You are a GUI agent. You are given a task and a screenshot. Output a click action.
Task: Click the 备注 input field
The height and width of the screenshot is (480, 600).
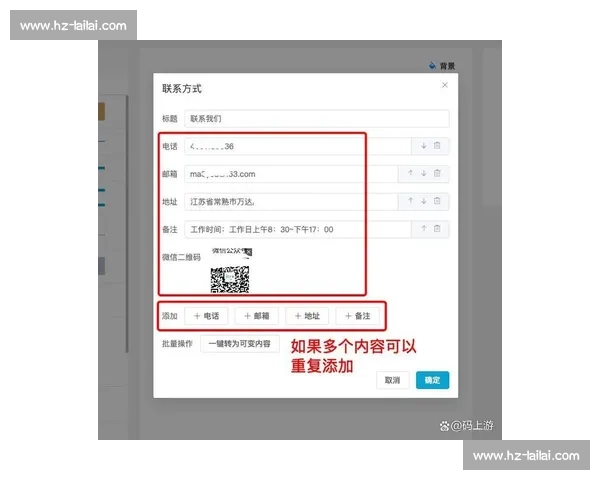click(298, 229)
